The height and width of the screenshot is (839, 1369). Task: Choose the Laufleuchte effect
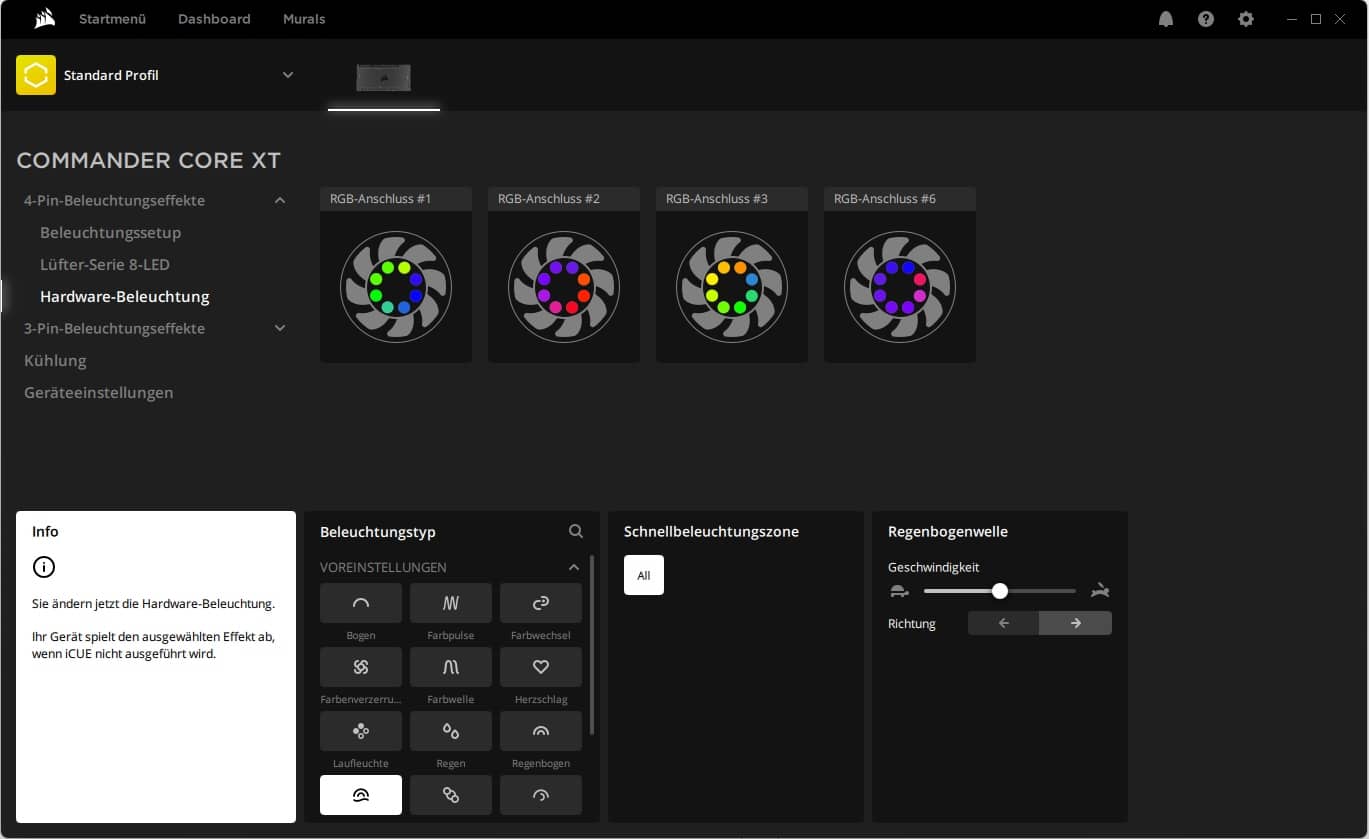360,731
